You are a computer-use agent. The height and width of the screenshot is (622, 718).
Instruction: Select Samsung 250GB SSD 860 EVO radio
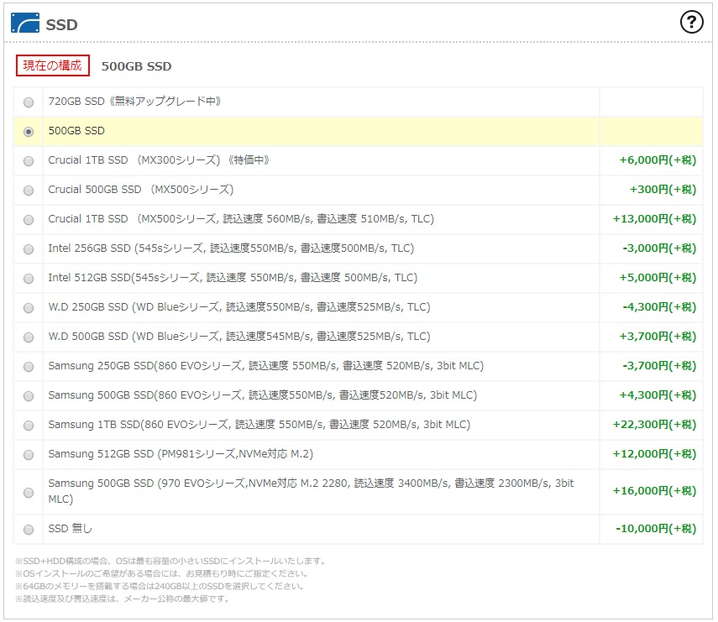click(28, 366)
